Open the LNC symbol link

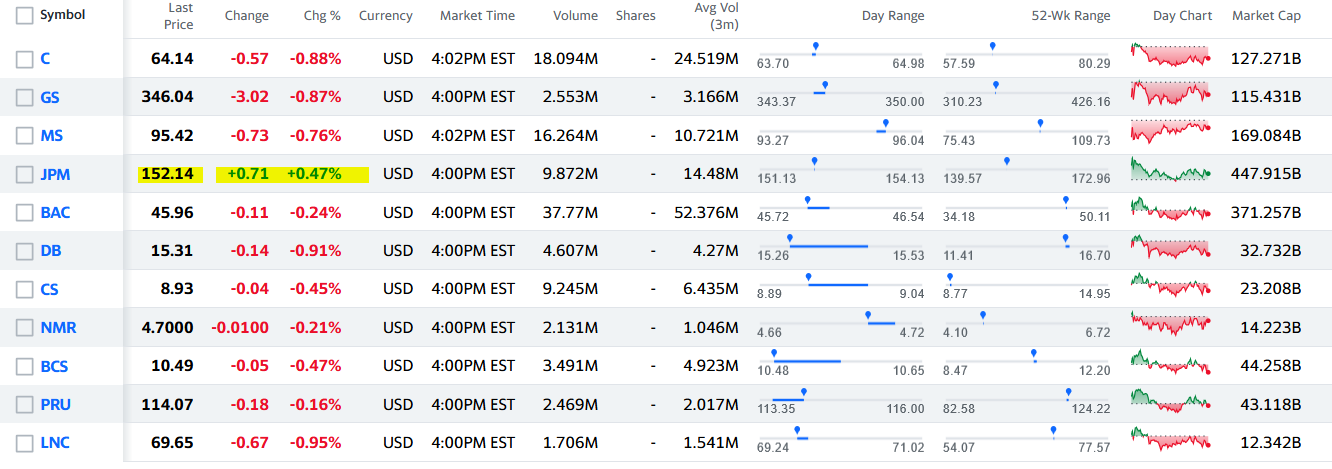[x=55, y=443]
